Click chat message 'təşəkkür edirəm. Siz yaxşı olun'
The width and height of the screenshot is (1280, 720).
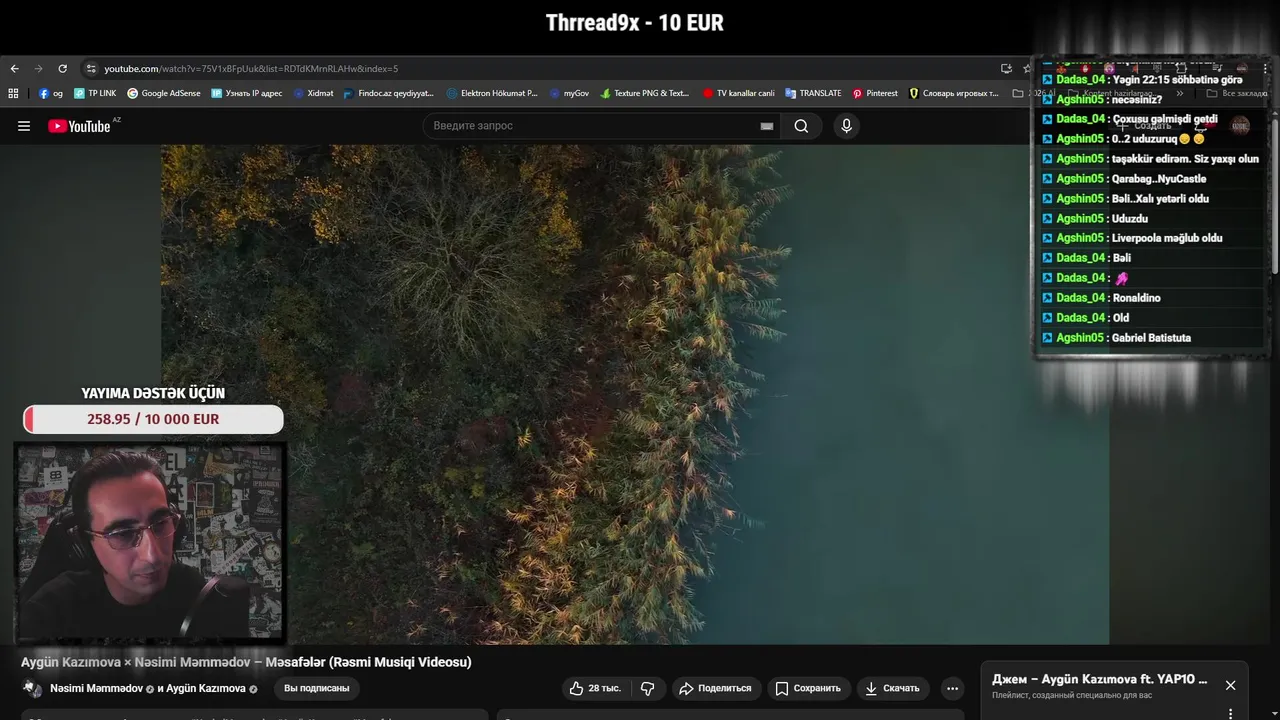click(x=1185, y=159)
